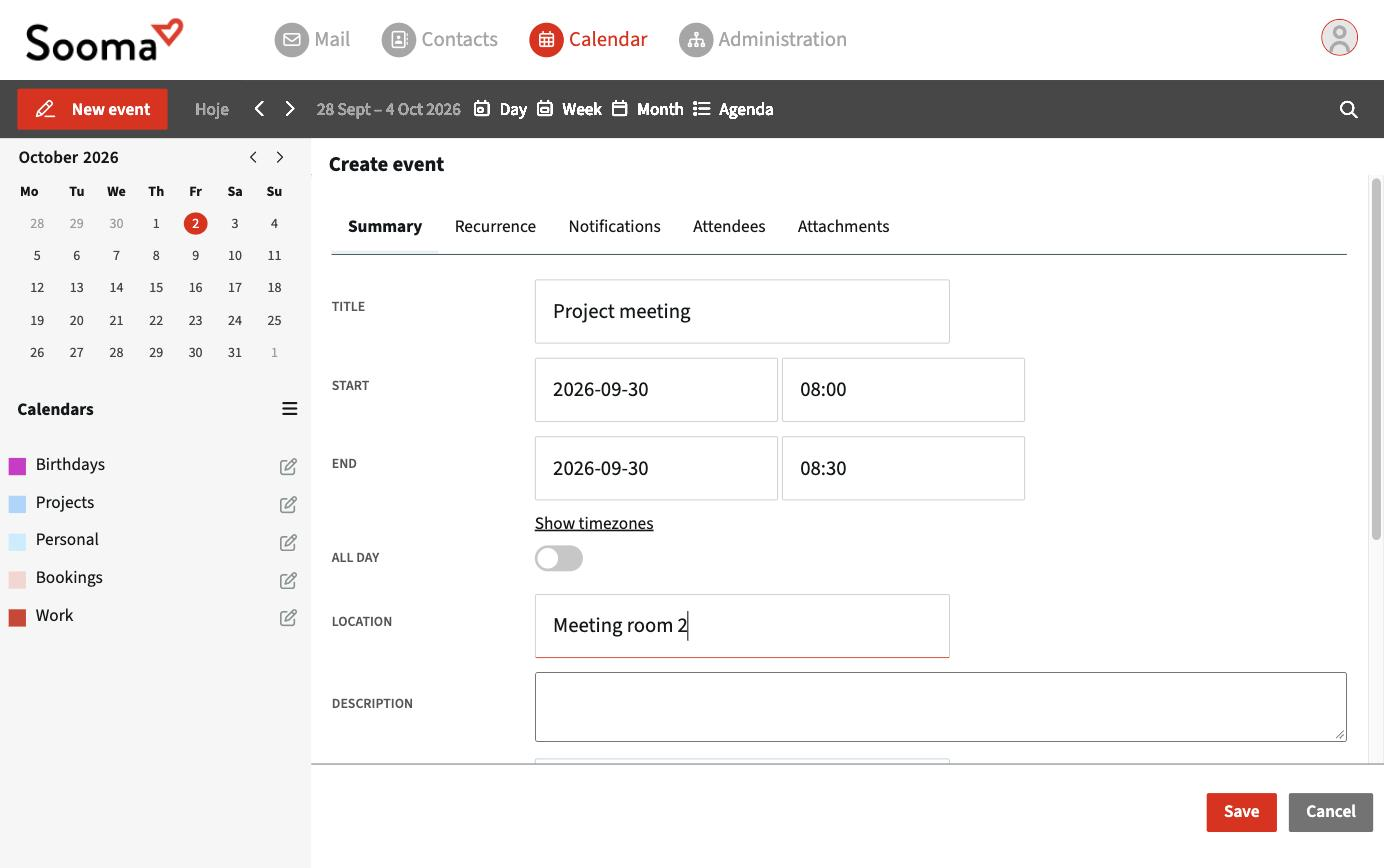The image size is (1384, 868).
Task: Open the Contacts section
Action: pos(440,40)
